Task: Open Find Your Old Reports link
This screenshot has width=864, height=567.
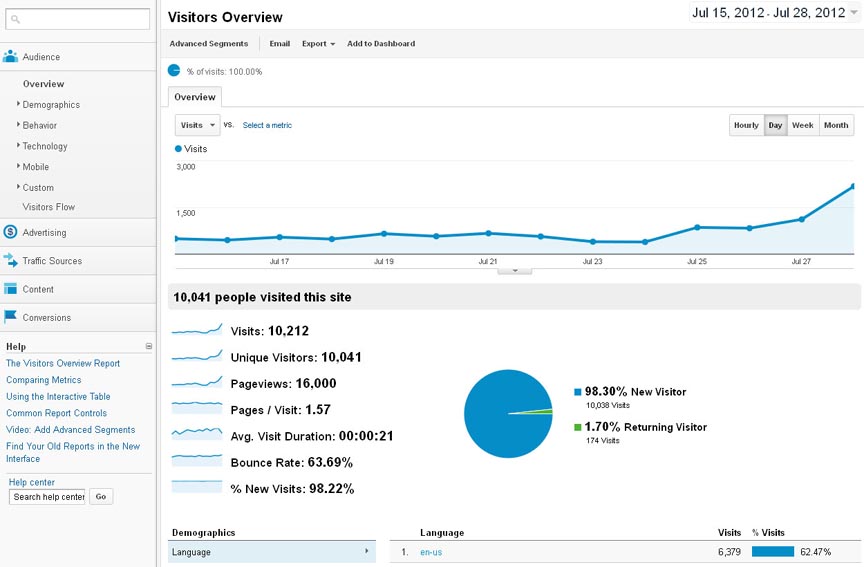Action: click(x=73, y=452)
